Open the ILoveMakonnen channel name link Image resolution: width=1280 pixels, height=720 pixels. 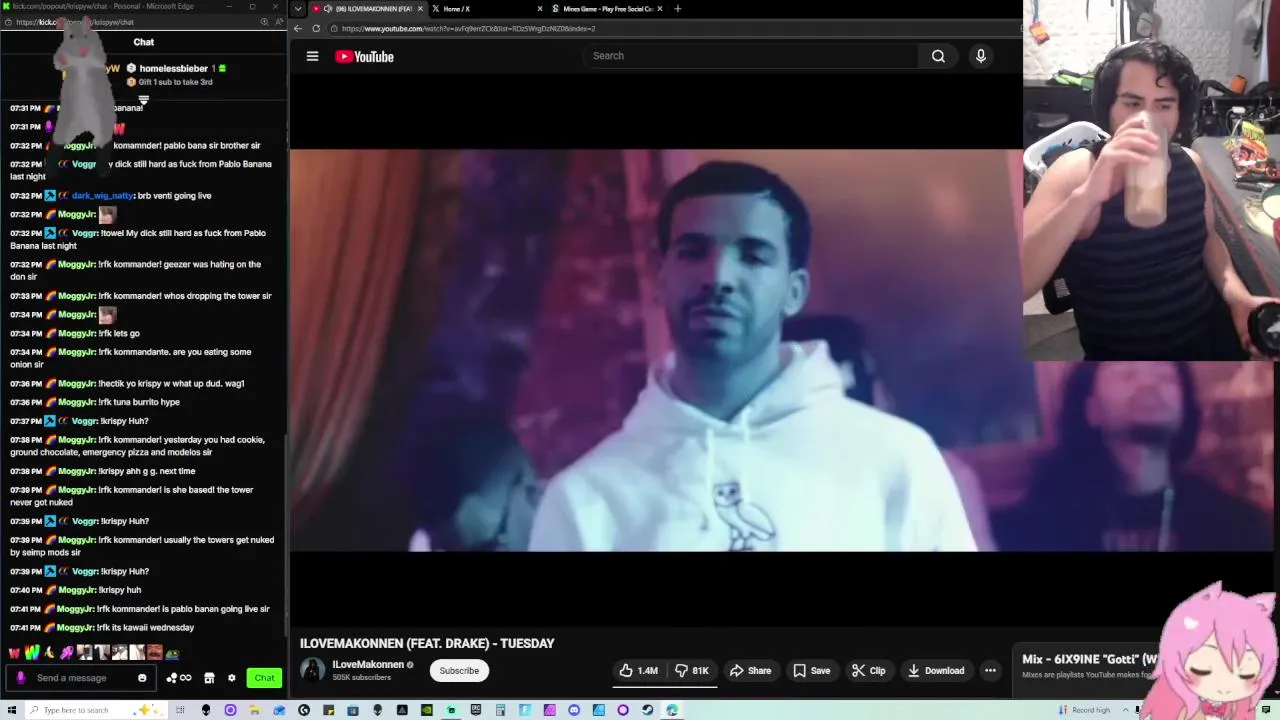coord(368,665)
